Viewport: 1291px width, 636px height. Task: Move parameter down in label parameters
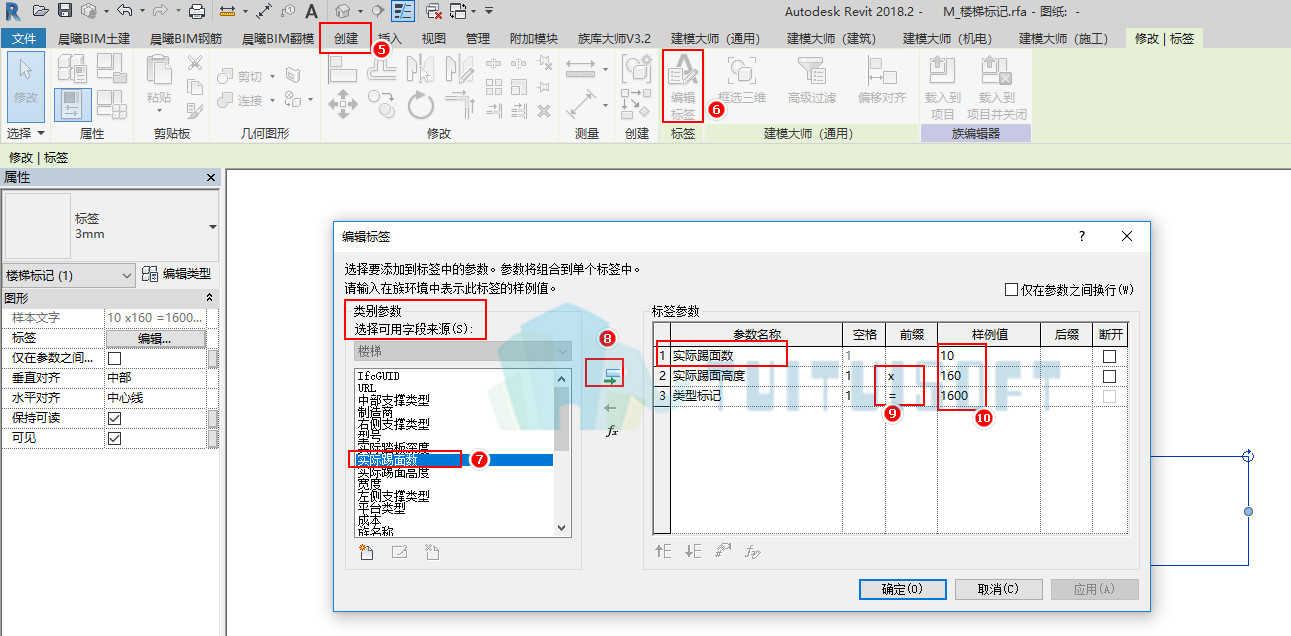pos(694,551)
